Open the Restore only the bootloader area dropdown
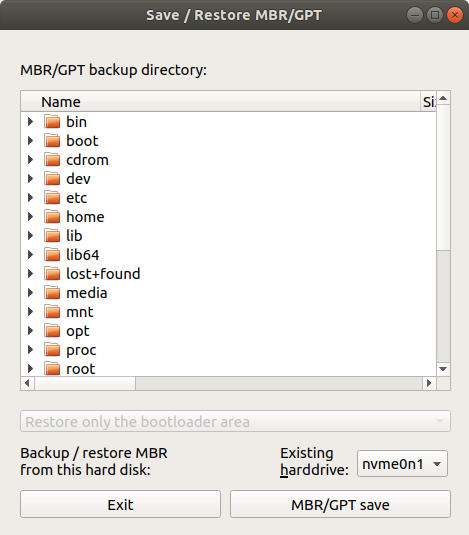The image size is (469, 535). [235, 421]
